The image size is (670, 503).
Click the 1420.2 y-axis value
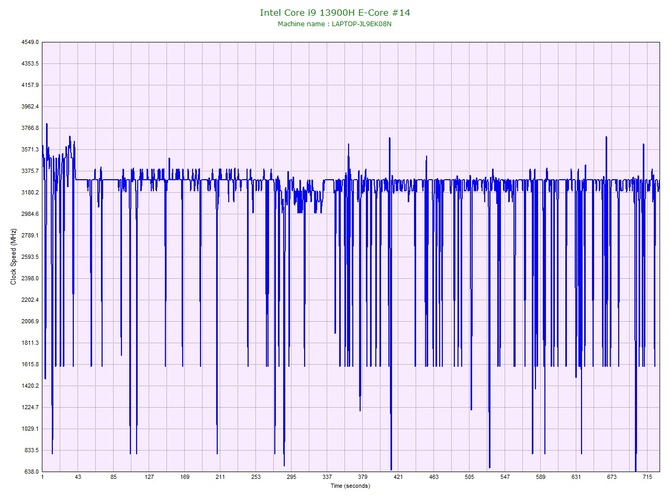[30, 386]
